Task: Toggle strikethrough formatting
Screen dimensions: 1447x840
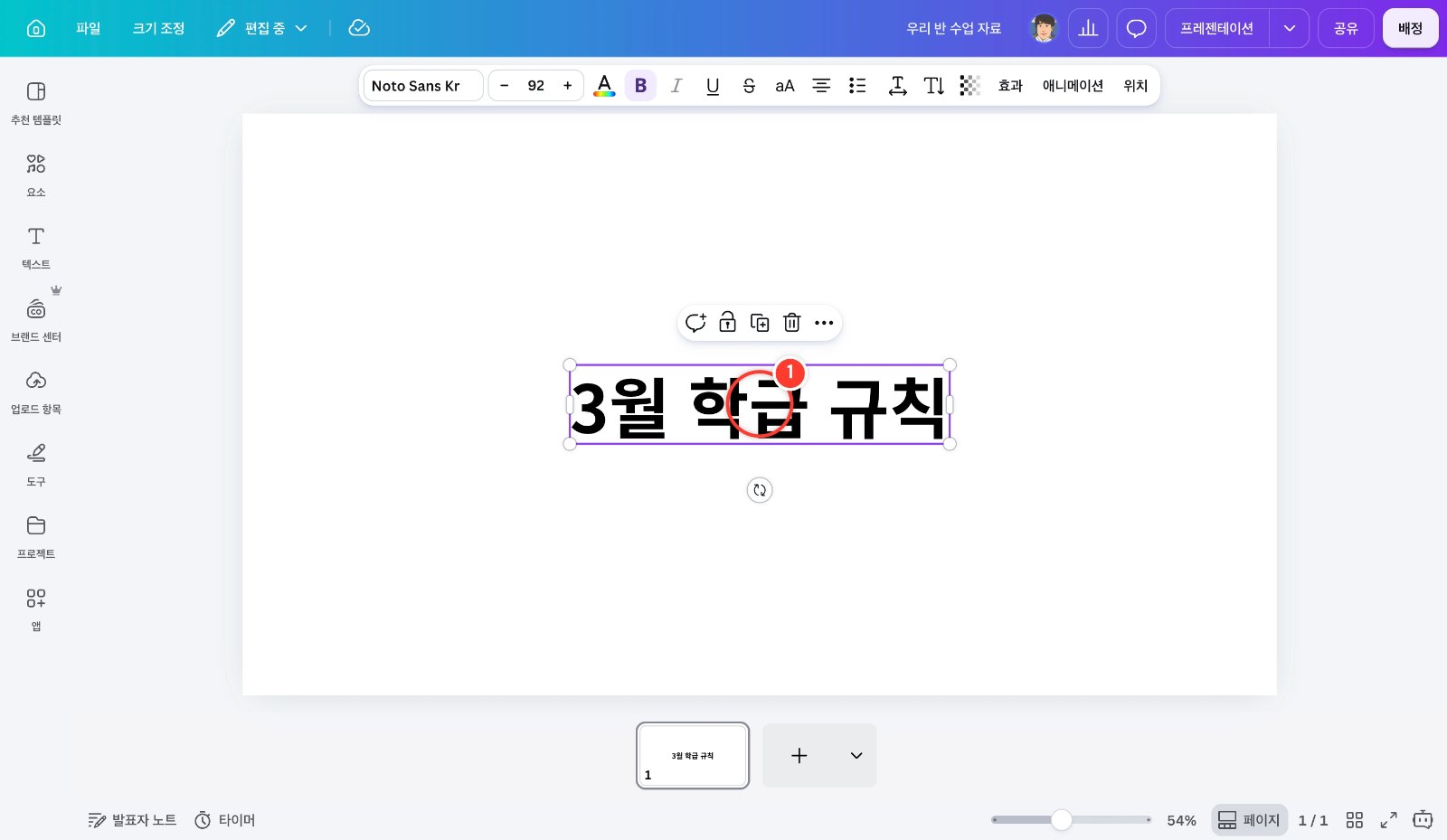Action: coord(749,85)
